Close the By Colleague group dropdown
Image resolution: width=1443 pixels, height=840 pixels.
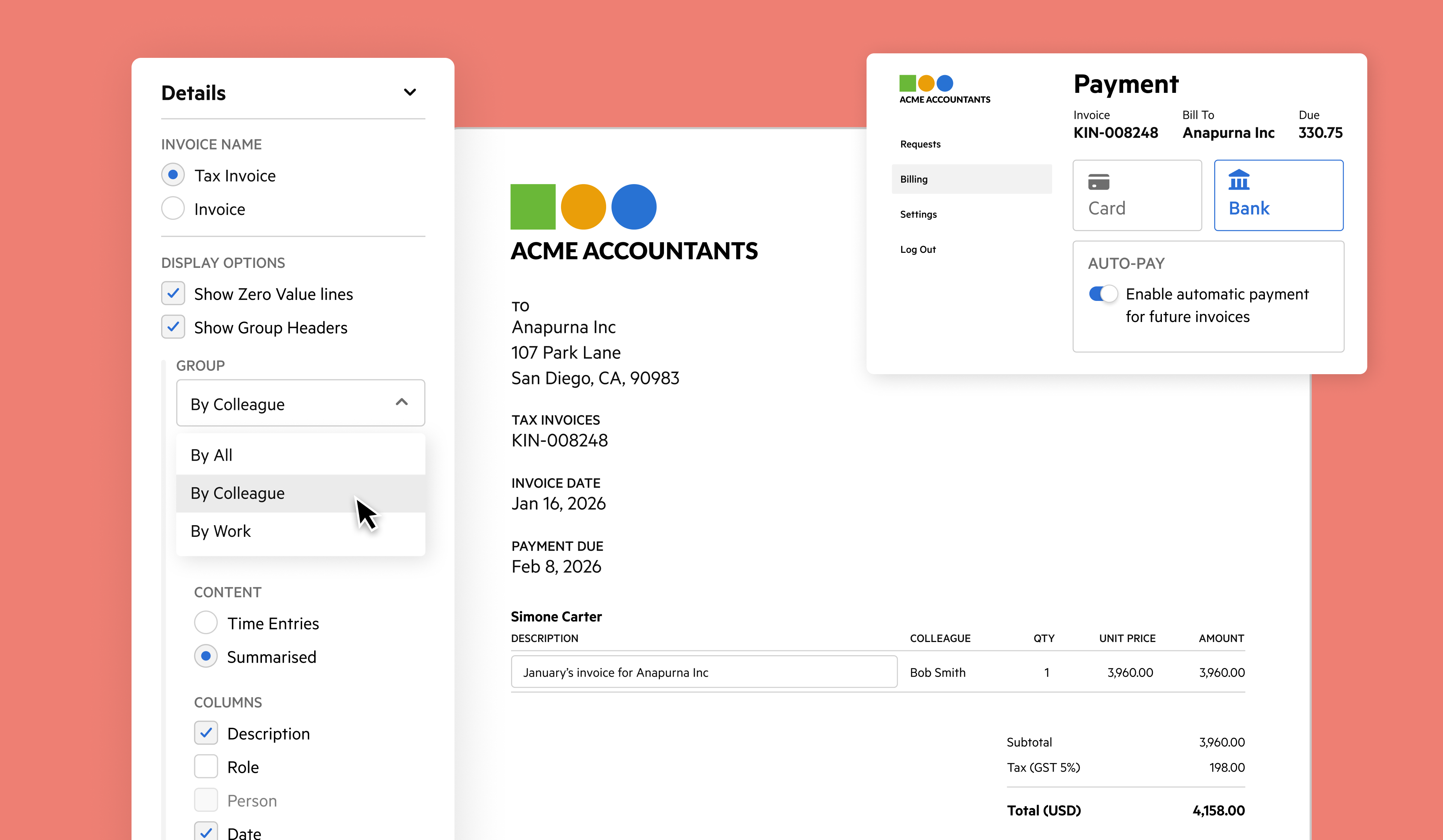(401, 403)
